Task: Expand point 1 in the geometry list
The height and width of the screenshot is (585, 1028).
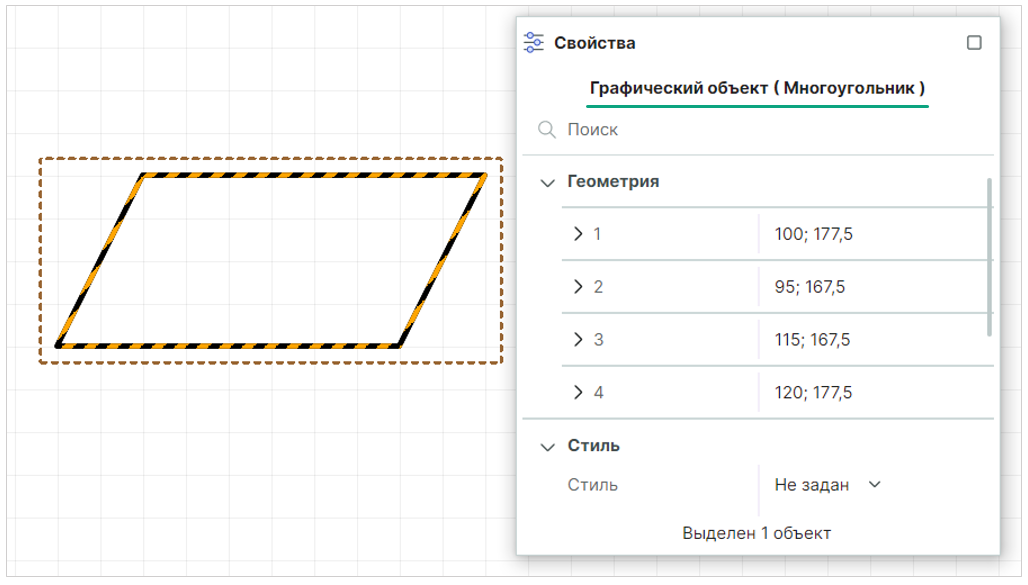Action: 578,234
